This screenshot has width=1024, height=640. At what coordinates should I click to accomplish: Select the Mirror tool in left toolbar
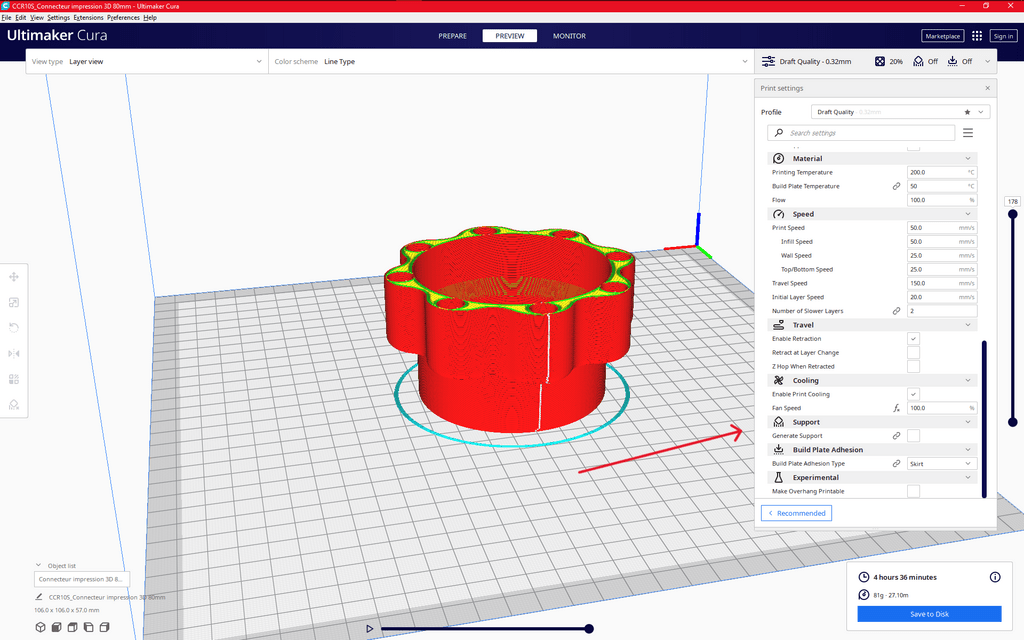point(14,353)
